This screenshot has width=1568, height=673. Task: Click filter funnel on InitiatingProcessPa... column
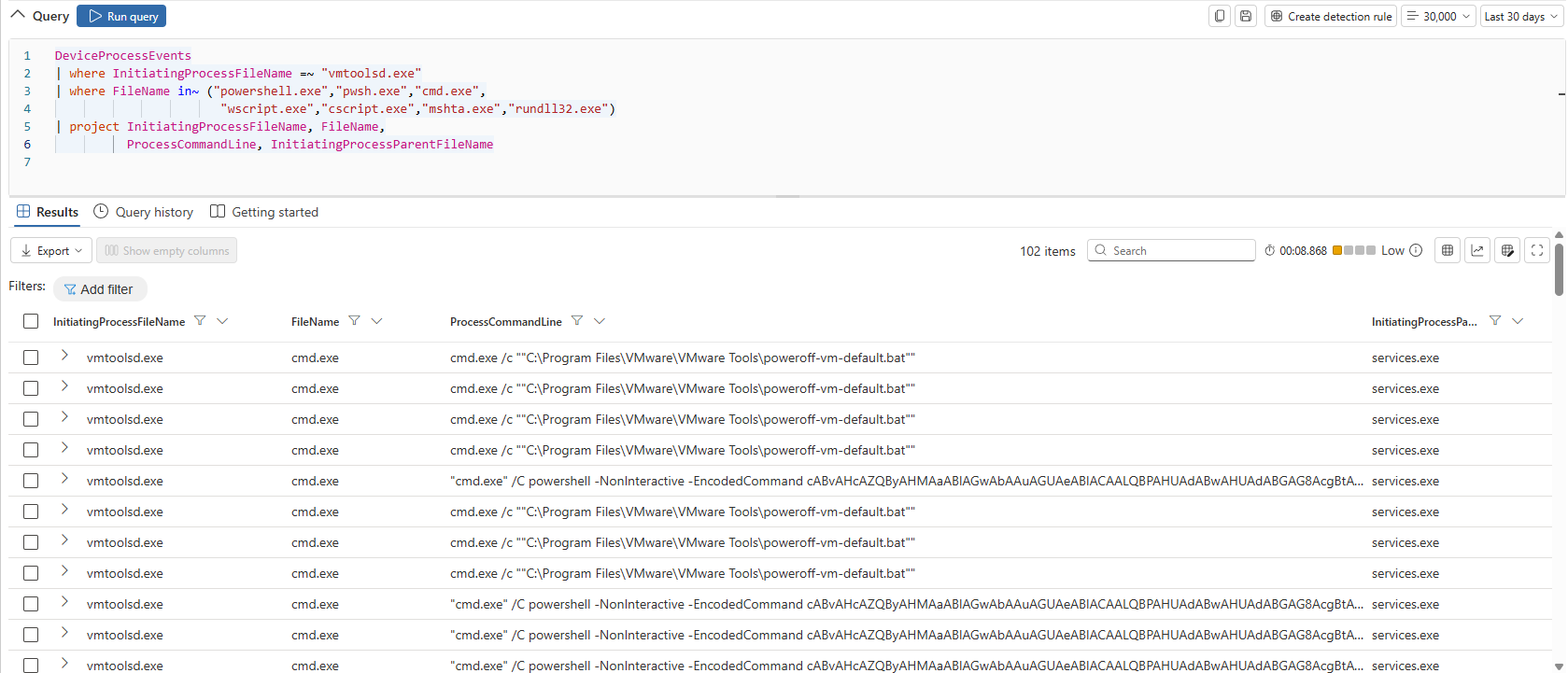[x=1494, y=321]
